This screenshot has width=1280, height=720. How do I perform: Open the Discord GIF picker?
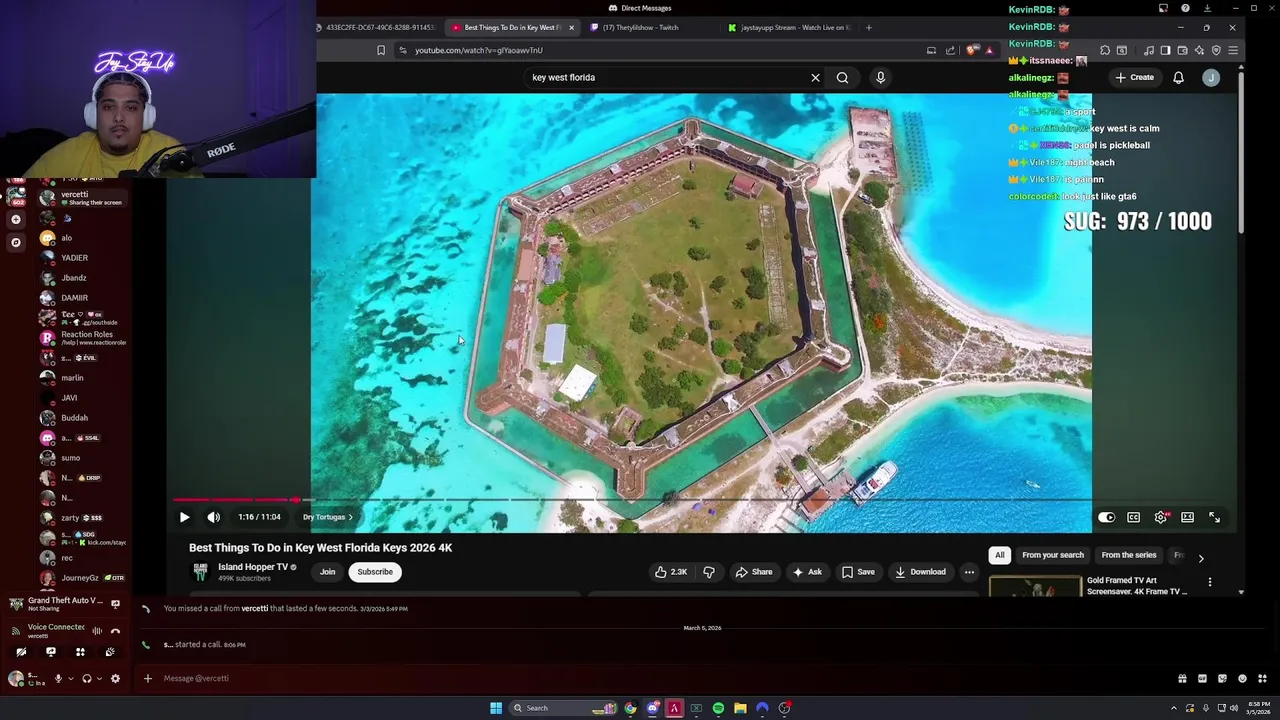click(1202, 678)
